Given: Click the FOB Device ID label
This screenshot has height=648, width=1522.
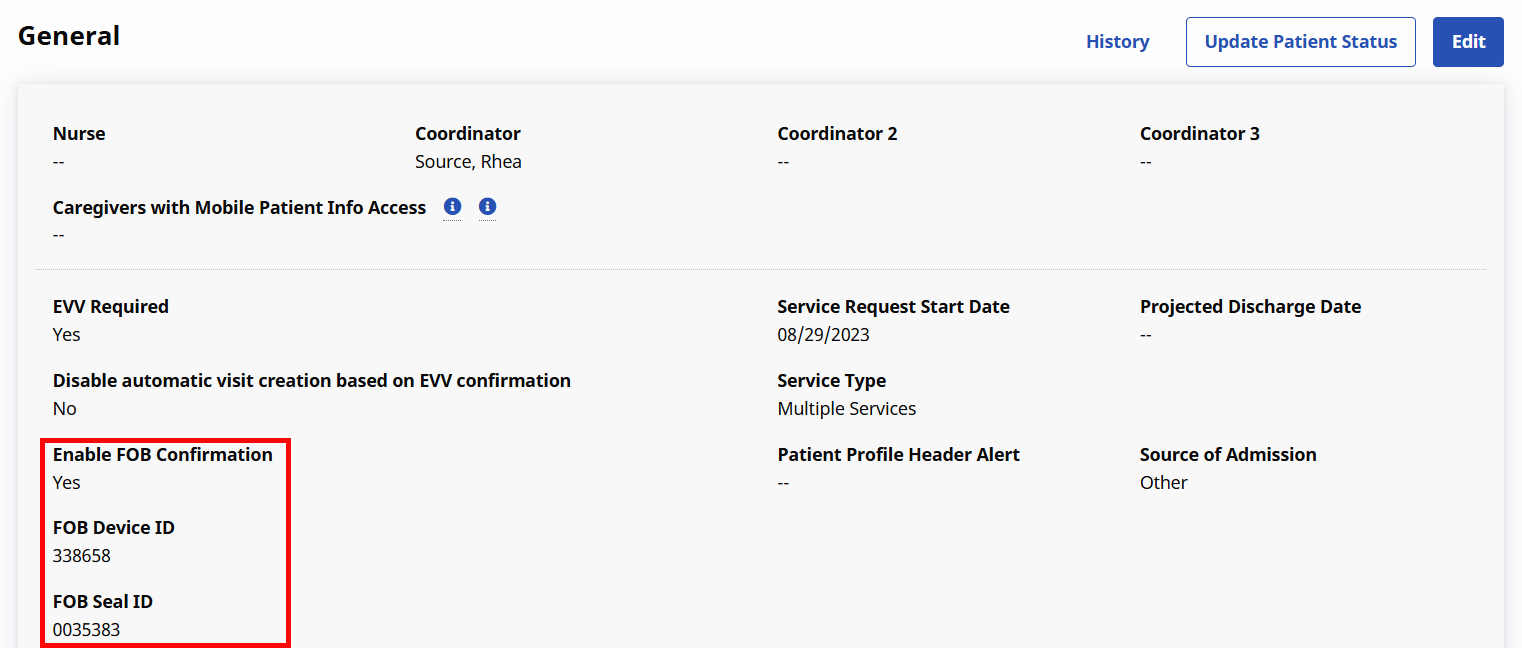Looking at the screenshot, I should tap(114, 527).
